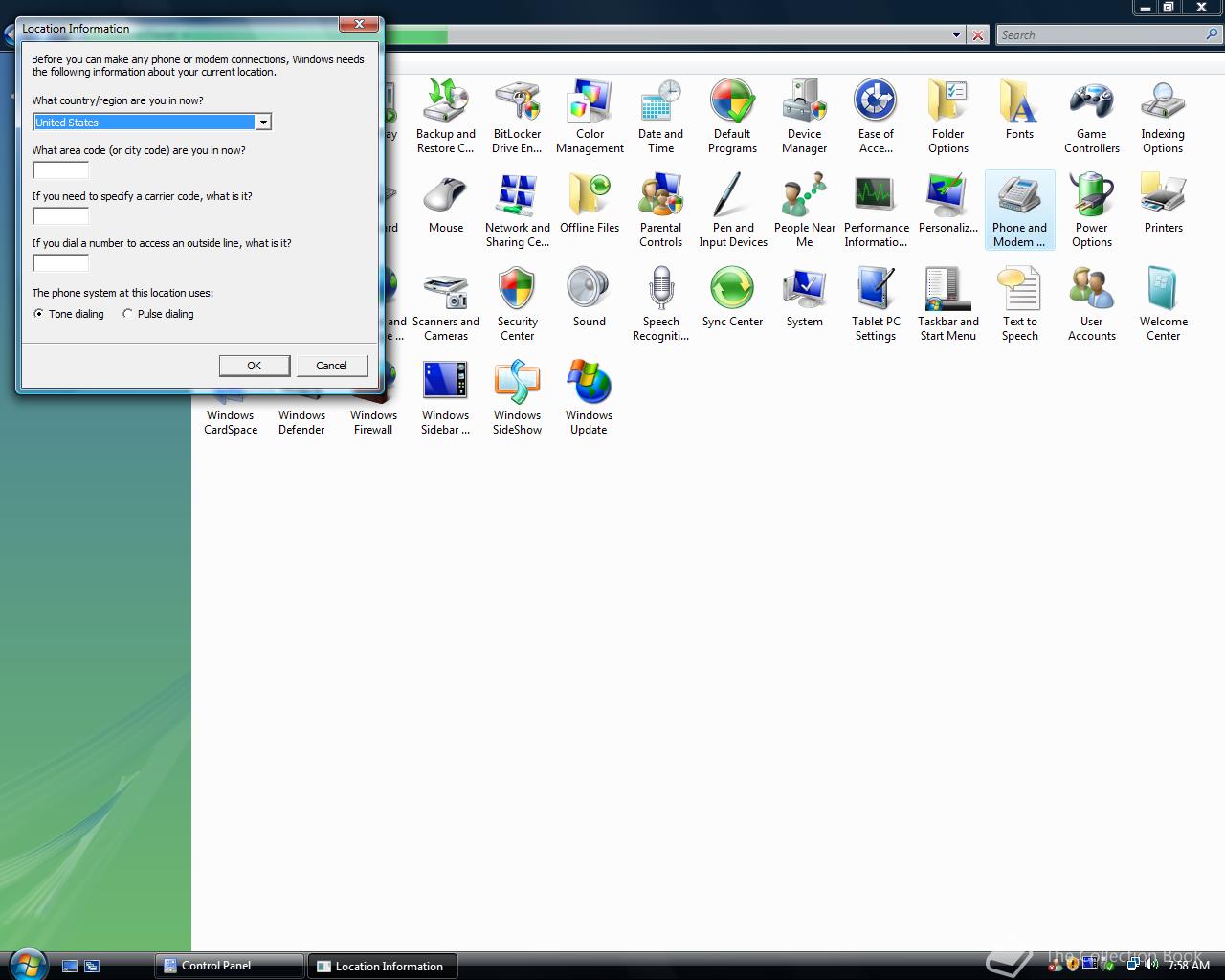This screenshot has height=980, width=1225.
Task: Open Windows Update
Action: [x=590, y=398]
